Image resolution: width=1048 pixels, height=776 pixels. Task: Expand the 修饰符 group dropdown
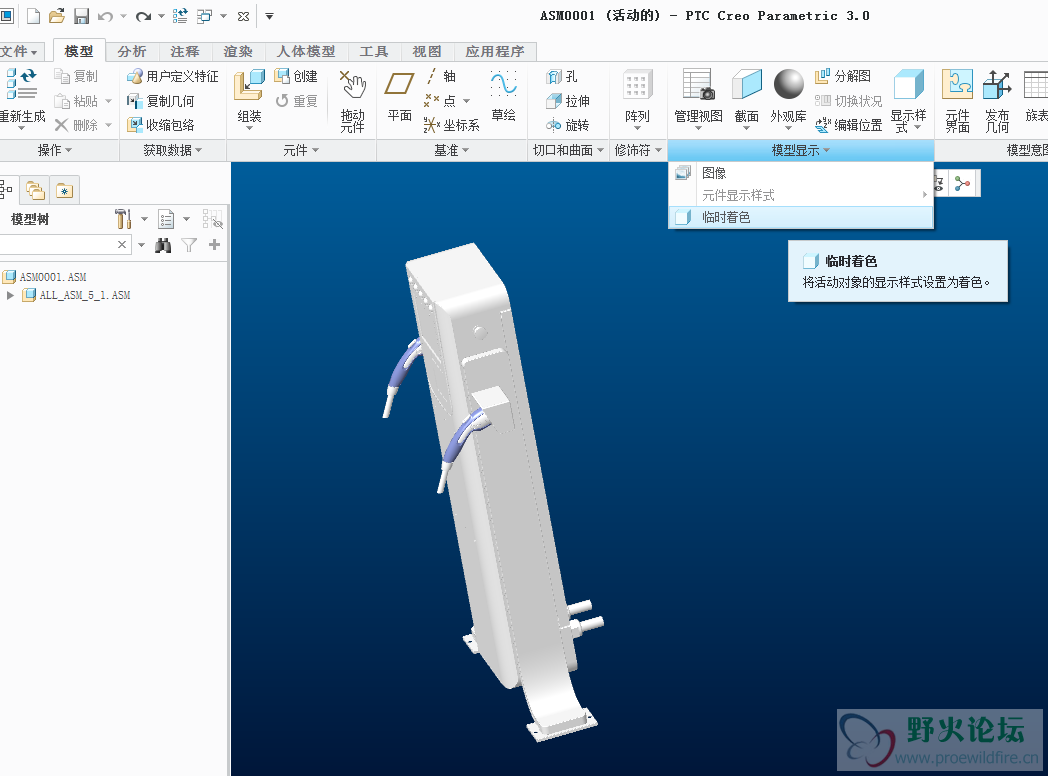tap(638, 150)
